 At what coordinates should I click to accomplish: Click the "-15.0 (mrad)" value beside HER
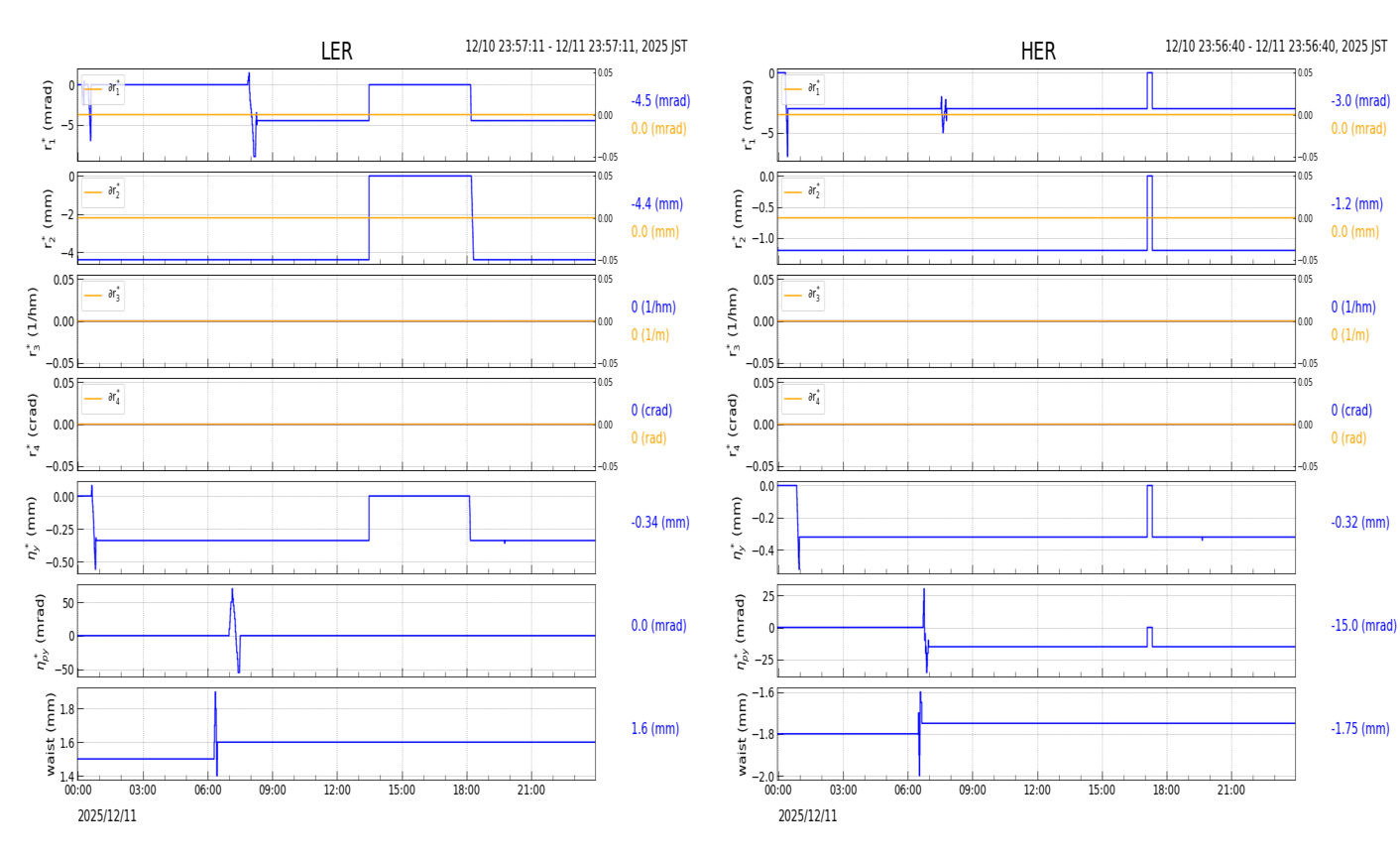(1364, 626)
